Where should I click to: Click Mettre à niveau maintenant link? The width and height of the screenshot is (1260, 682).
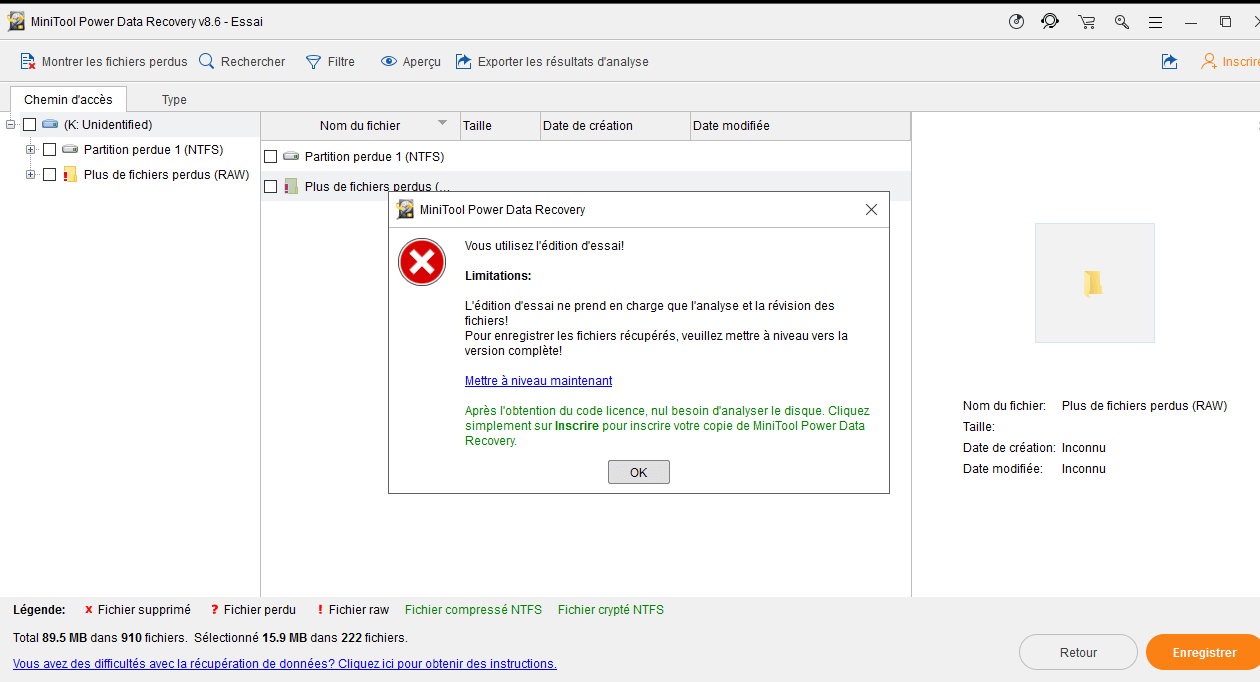(x=538, y=381)
